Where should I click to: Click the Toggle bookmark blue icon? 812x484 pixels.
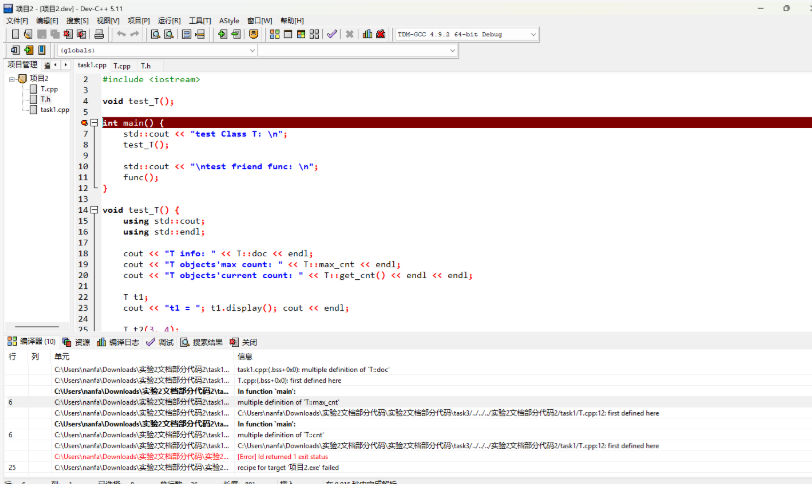pyautogui.click(x=42, y=50)
